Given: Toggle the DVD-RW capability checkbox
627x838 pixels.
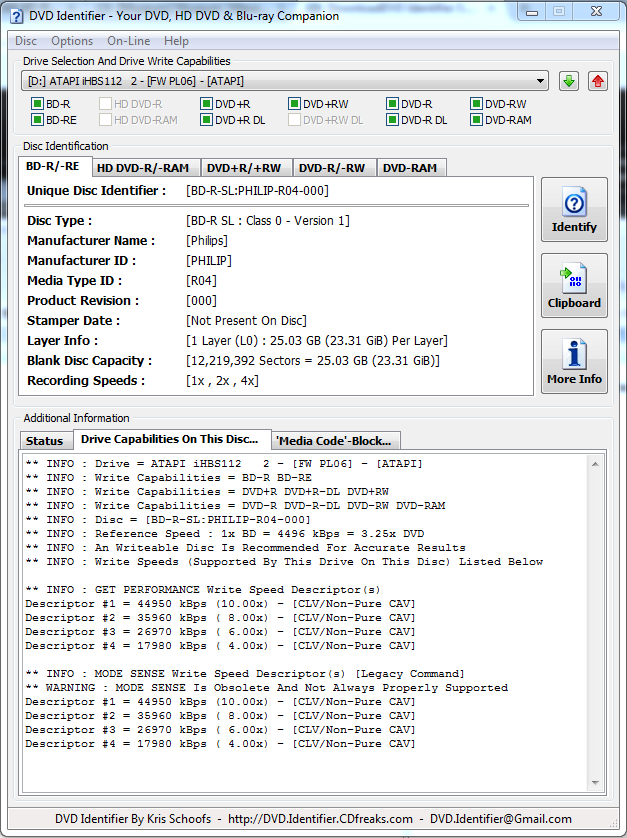Looking at the screenshot, I should [476, 104].
